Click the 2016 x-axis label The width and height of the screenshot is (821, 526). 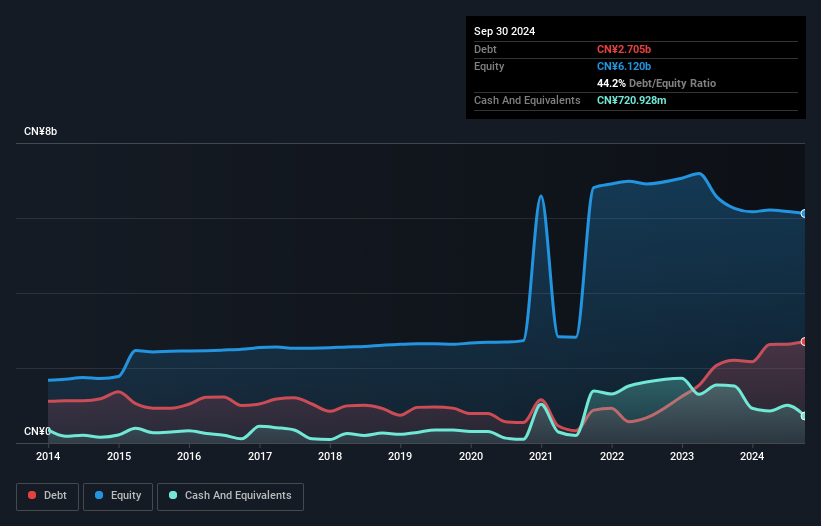[189, 456]
